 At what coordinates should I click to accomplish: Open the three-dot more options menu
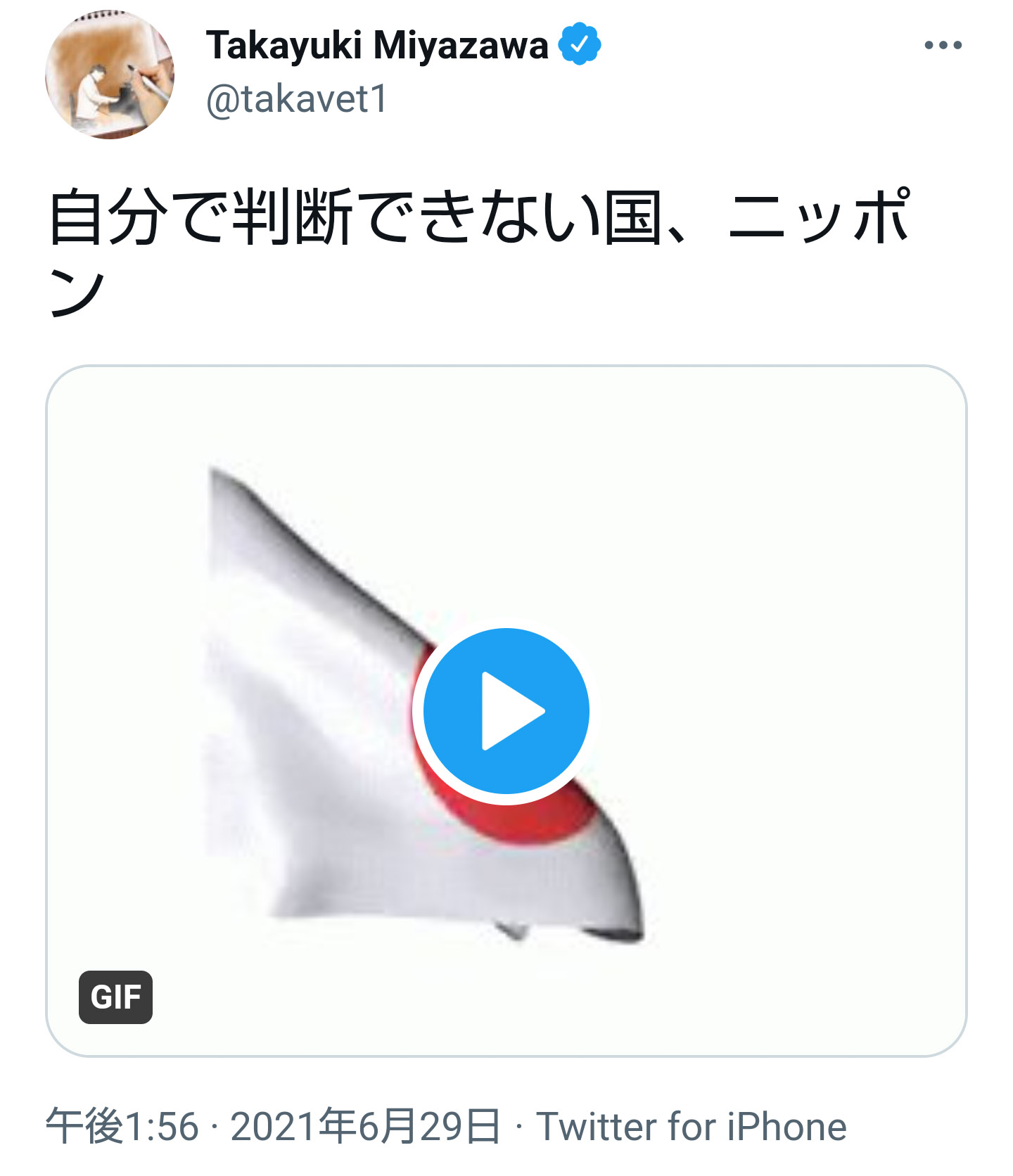(943, 45)
